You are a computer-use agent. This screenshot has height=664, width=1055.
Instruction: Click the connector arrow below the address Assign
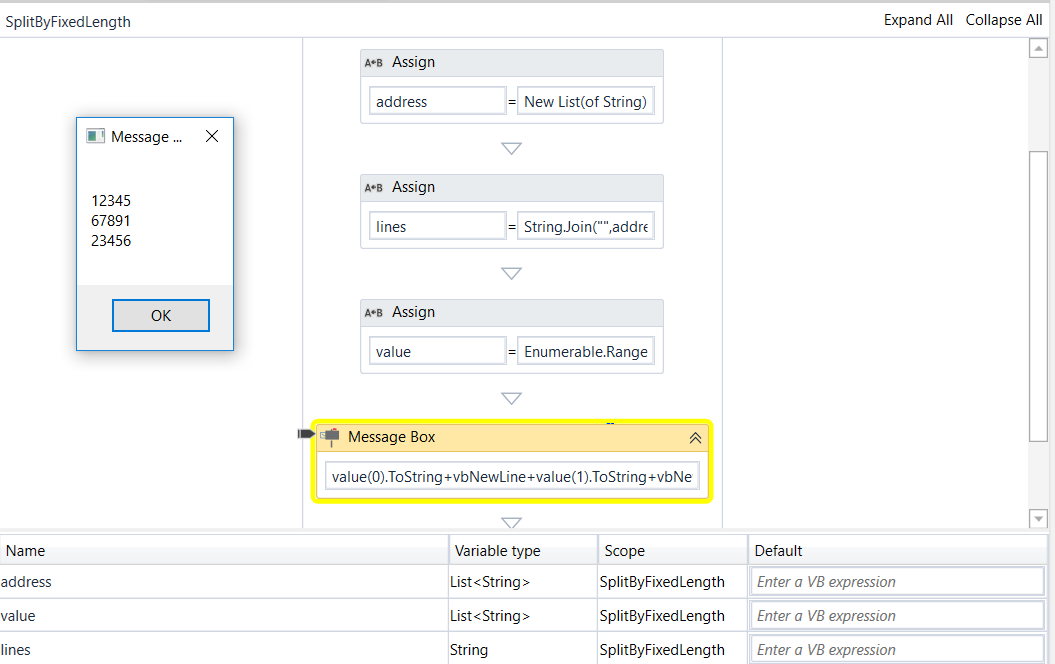pyautogui.click(x=511, y=148)
